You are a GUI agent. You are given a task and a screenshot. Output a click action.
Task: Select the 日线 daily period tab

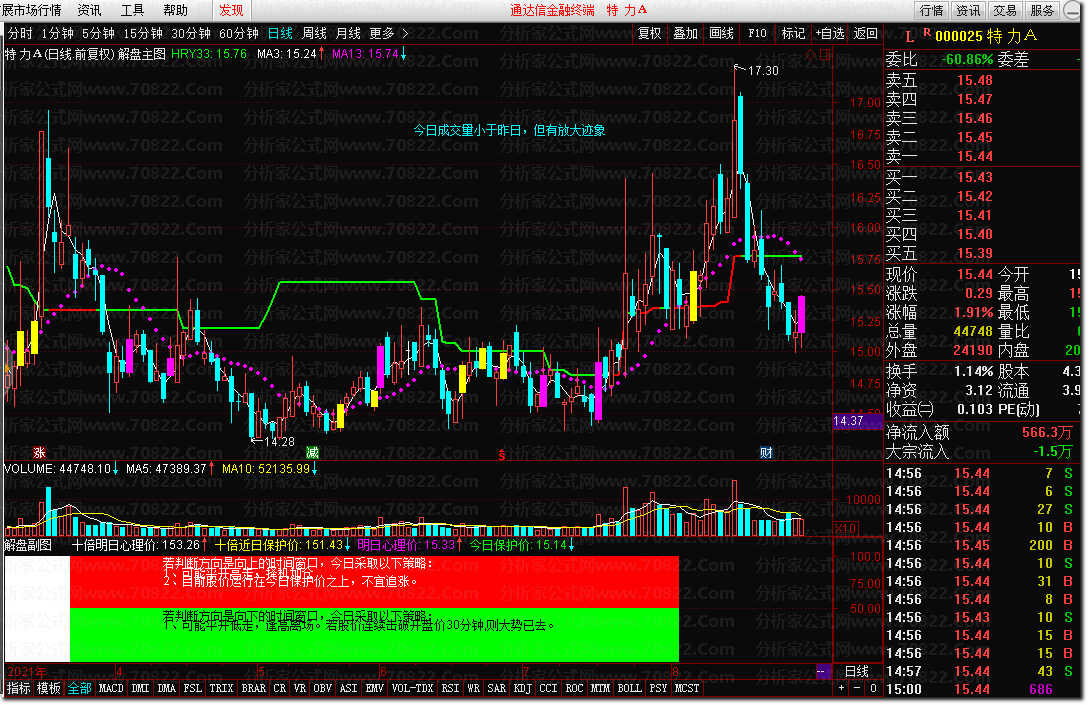[281, 33]
